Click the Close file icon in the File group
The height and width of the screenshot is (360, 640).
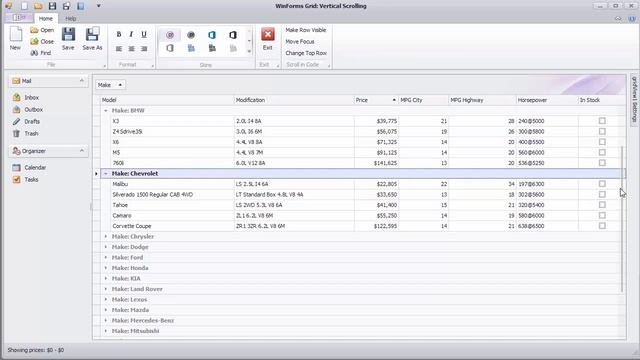pyautogui.click(x=34, y=42)
